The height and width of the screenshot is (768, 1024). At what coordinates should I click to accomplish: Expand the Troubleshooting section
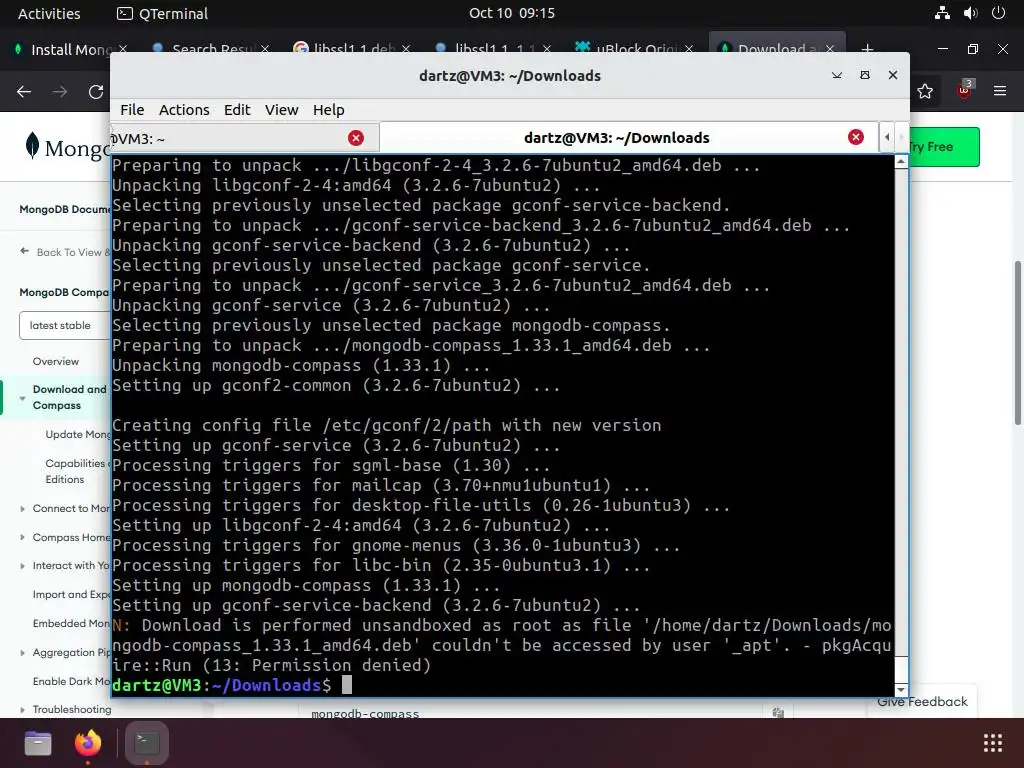(x=22, y=710)
